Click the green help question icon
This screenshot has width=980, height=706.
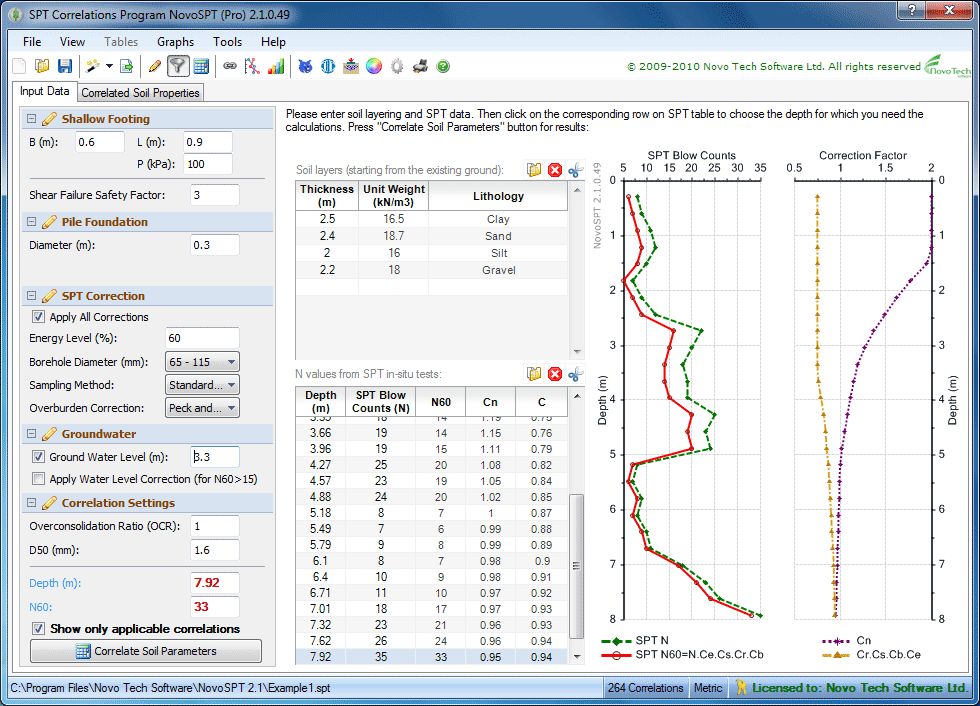(x=443, y=66)
